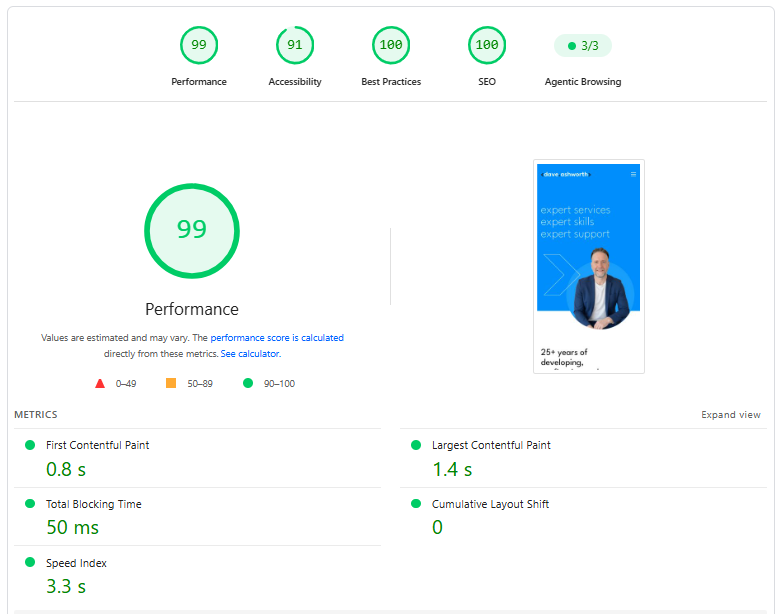
Task: Click the METRICS section heading
Action: (36, 414)
